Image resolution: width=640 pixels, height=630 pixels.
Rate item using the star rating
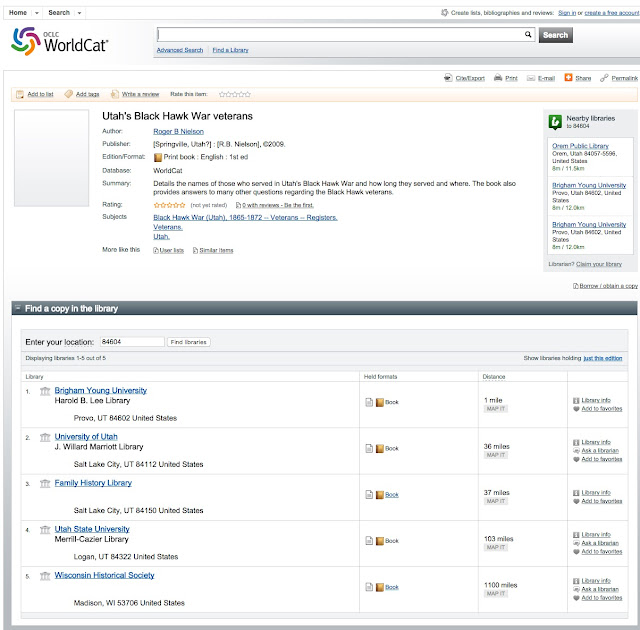point(235,95)
